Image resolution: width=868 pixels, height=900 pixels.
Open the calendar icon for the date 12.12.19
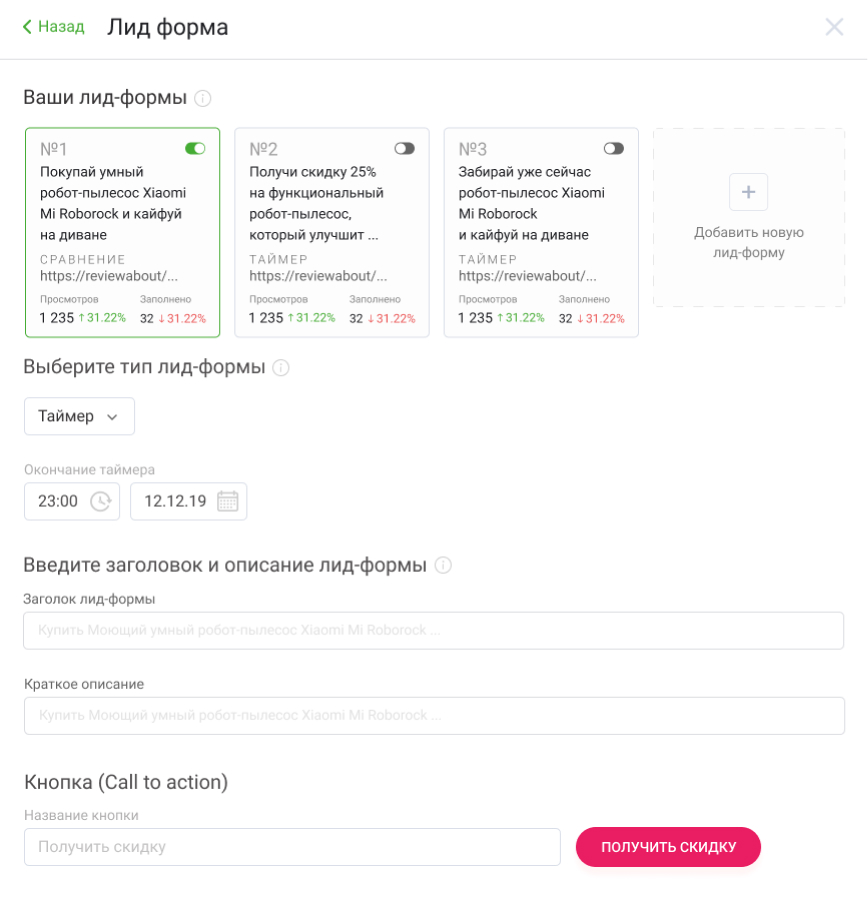click(x=227, y=502)
